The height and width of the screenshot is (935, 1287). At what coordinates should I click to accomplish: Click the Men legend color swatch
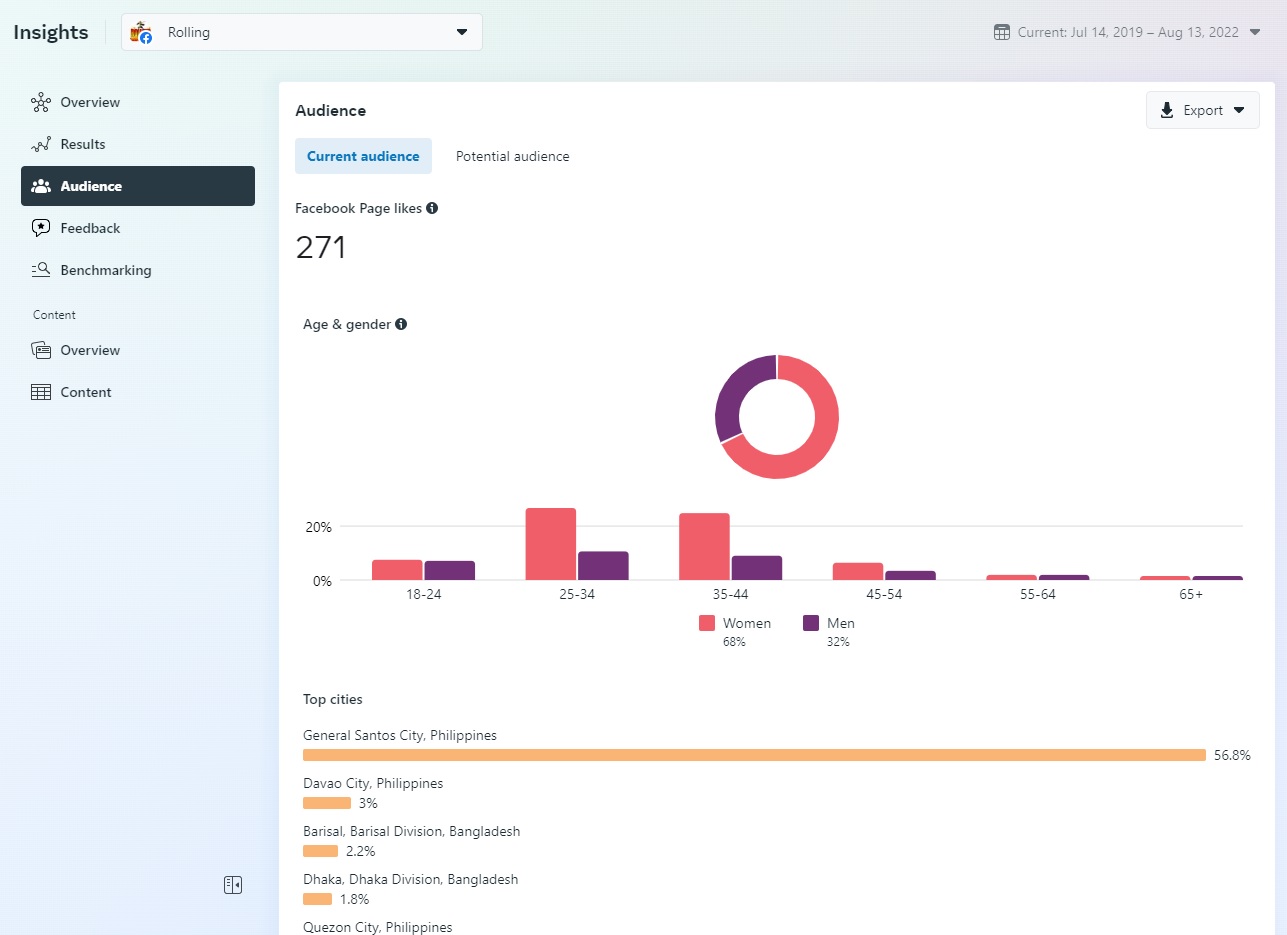[x=811, y=623]
